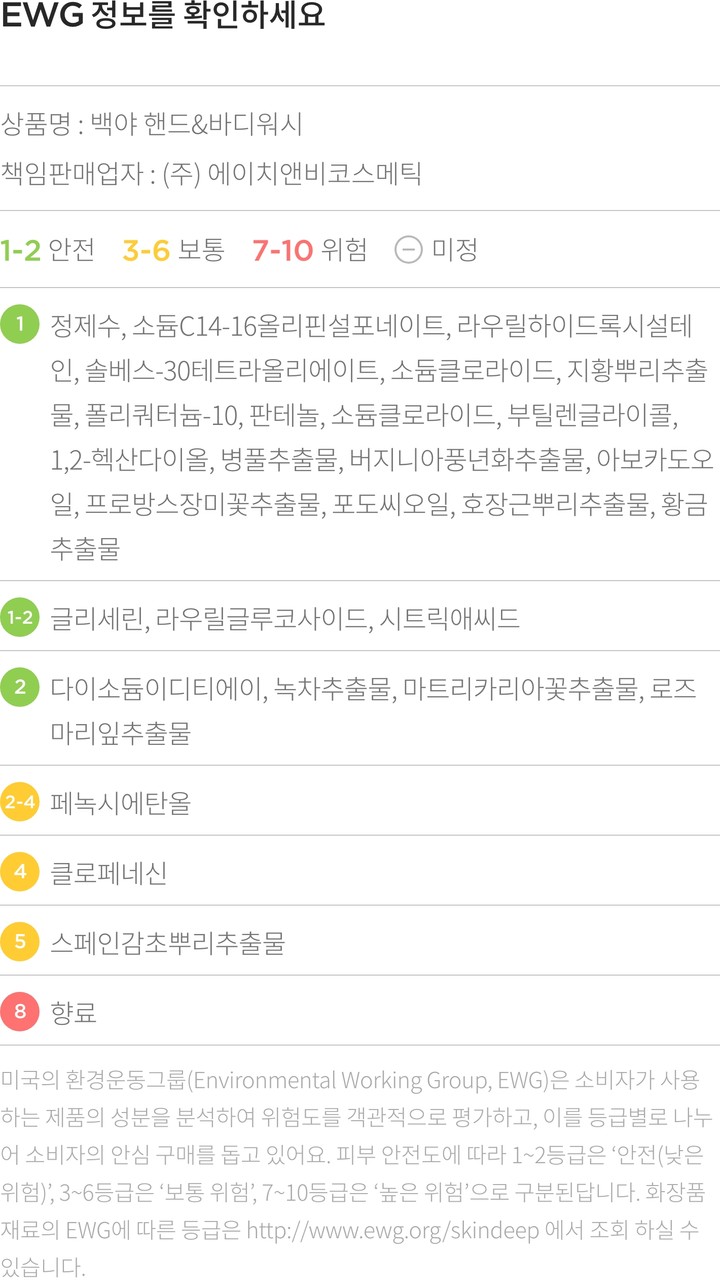Click the yellow grade 5 badge
Image resolution: width=720 pixels, height=1287 pixels.
point(19,942)
